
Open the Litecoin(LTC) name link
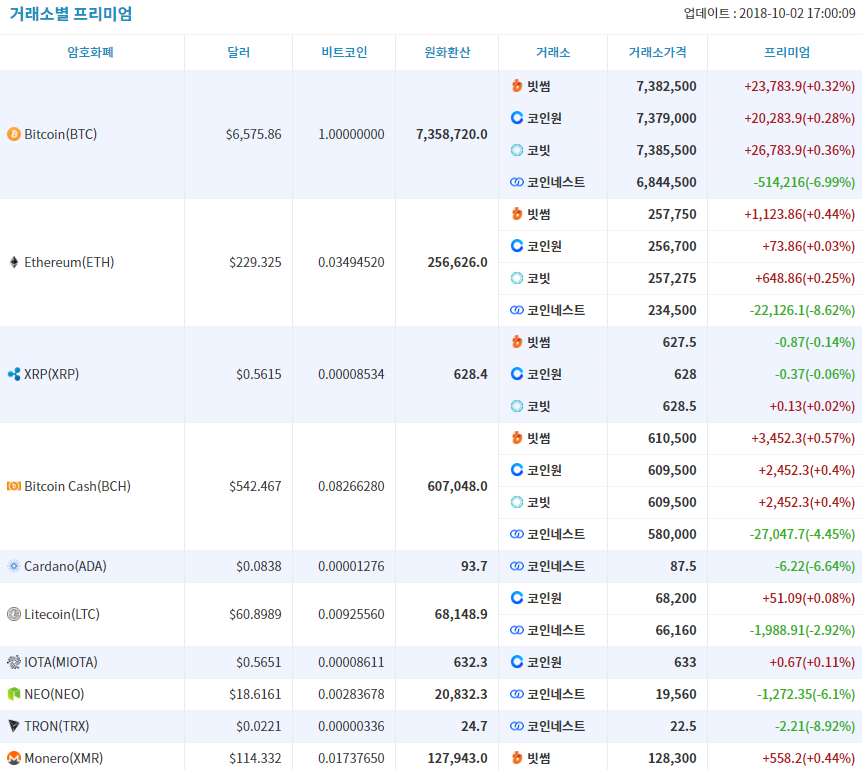tap(62, 614)
